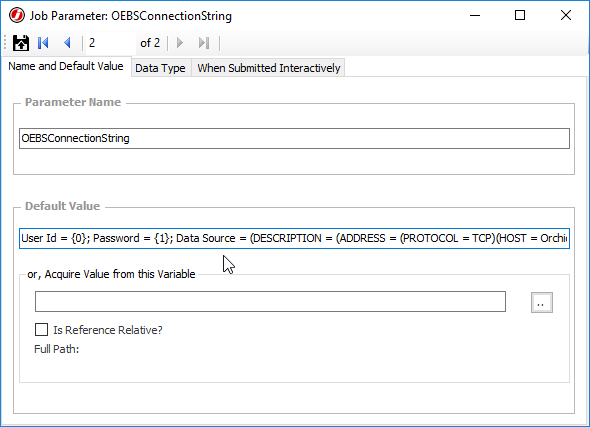Go to the first record
The image size is (590, 427).
[43, 43]
